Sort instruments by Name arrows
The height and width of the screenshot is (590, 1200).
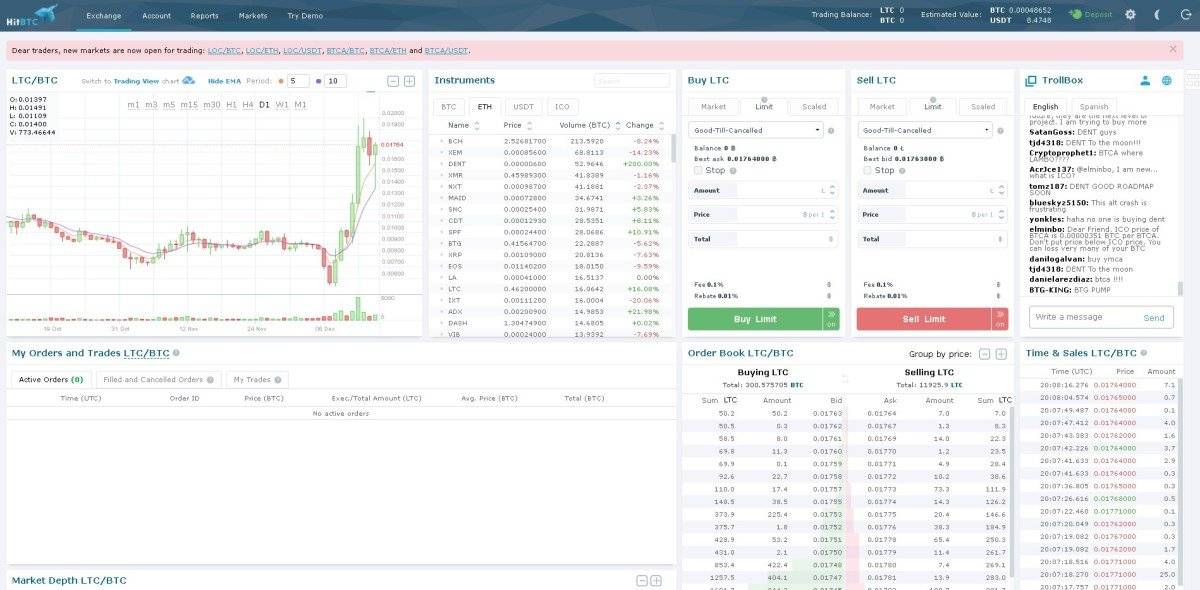[x=476, y=126]
